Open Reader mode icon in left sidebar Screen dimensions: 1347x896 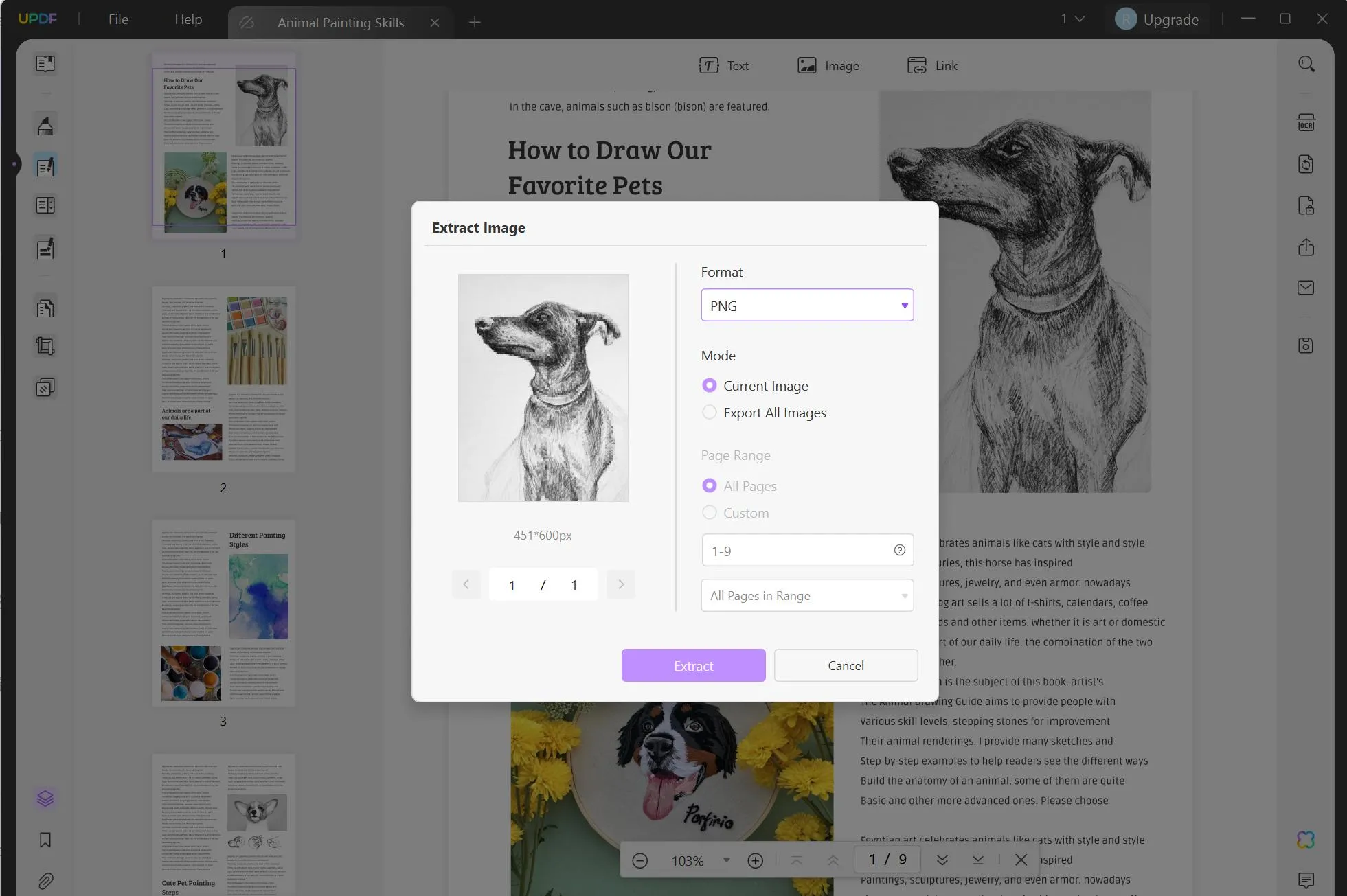[45, 64]
